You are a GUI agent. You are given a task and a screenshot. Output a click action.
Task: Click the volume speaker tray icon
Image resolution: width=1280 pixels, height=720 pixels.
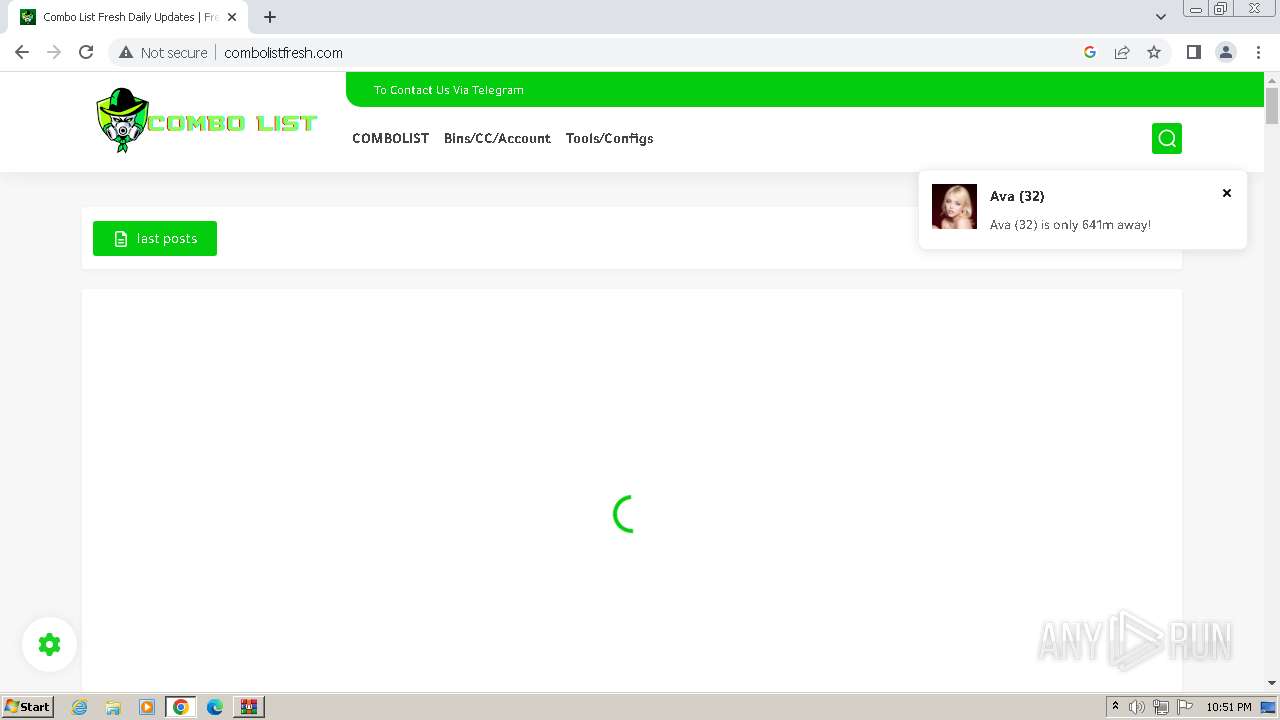(x=1137, y=707)
